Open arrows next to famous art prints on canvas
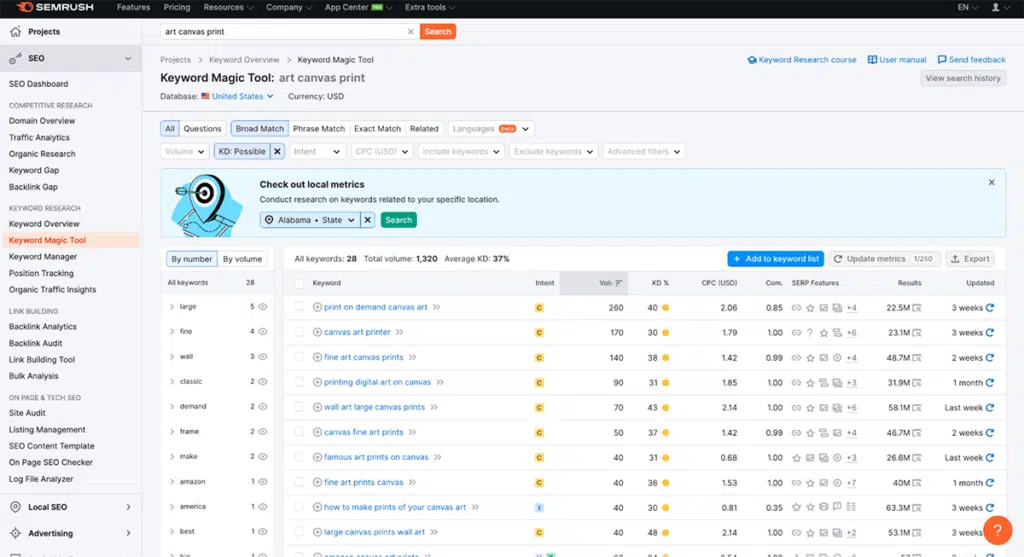This screenshot has height=557, width=1024. (438, 457)
